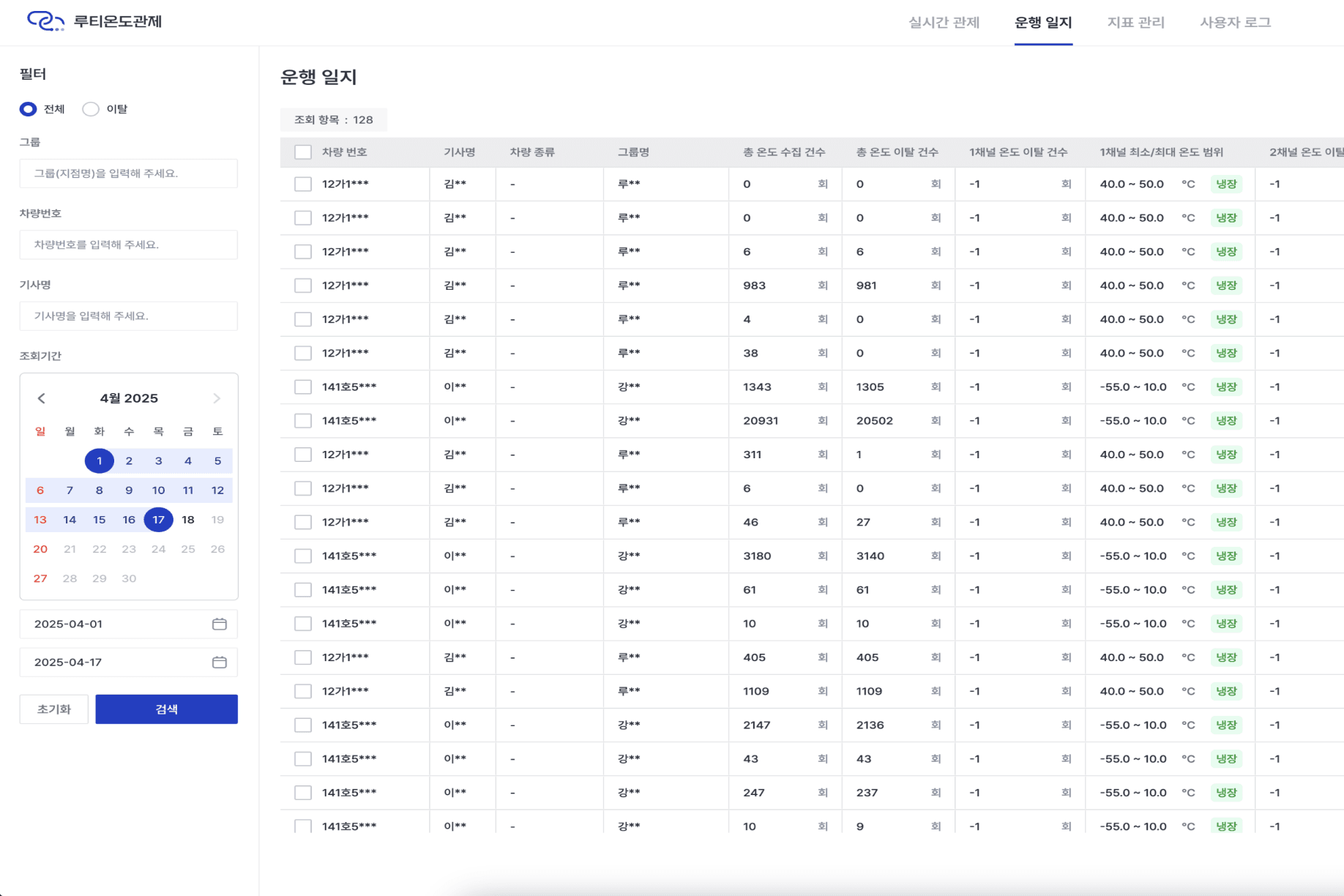Screen dimensions: 1344x896
Task: Select April 10 in the calendar
Action: tap(158, 490)
